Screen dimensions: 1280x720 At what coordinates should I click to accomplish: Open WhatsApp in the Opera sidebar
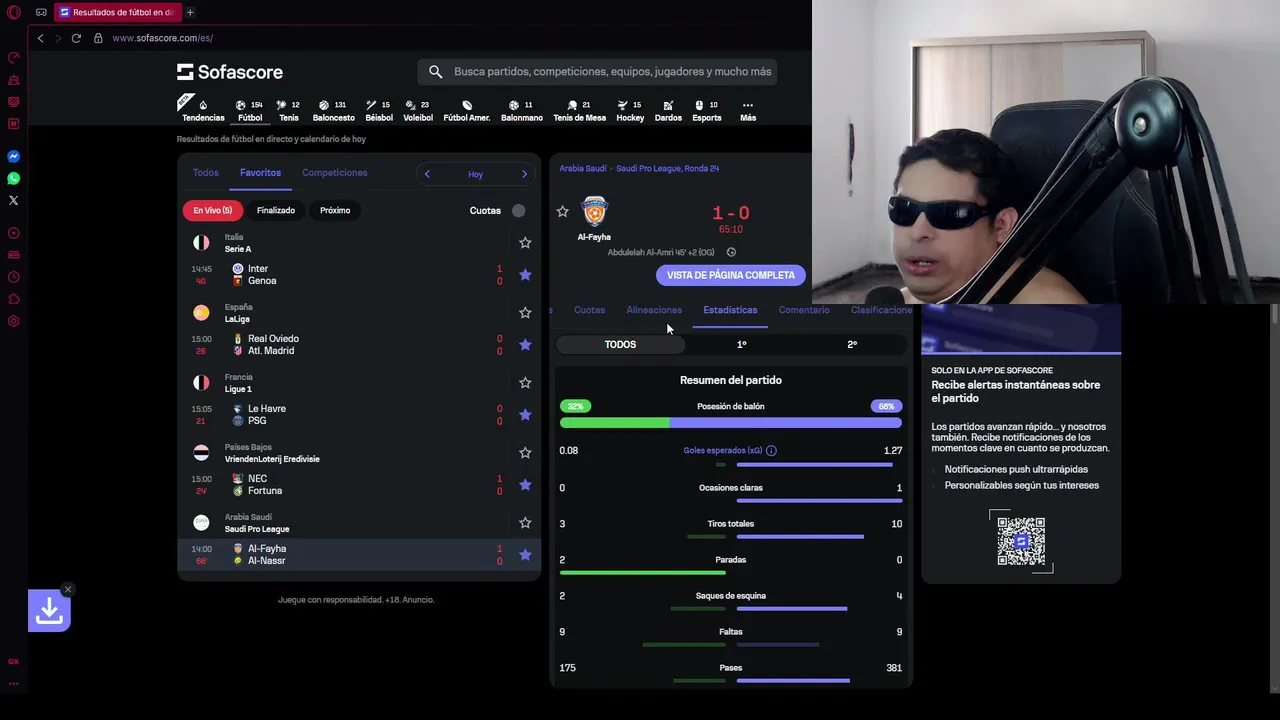(x=14, y=178)
